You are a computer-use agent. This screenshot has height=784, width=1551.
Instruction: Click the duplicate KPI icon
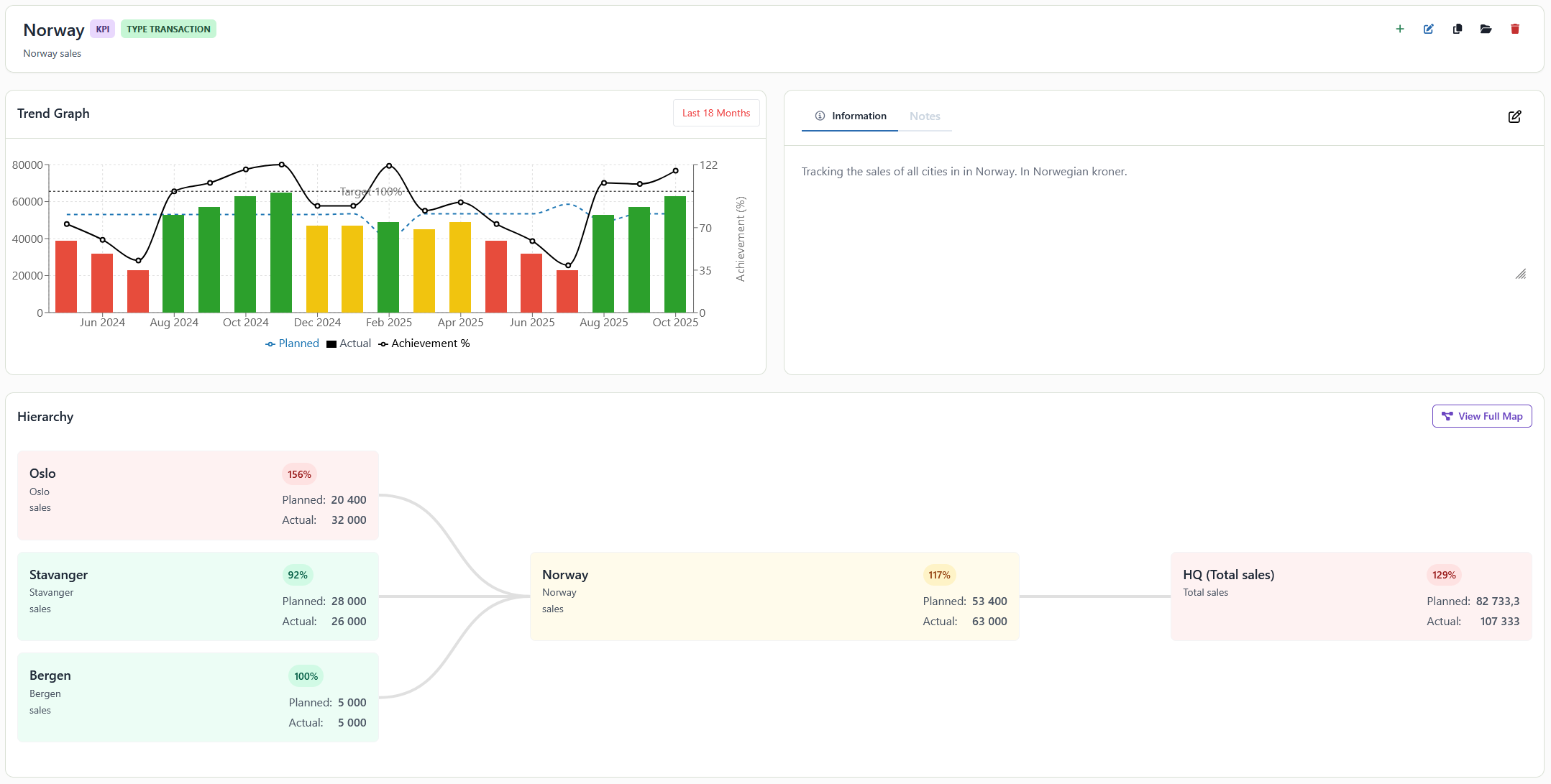pyautogui.click(x=1458, y=29)
